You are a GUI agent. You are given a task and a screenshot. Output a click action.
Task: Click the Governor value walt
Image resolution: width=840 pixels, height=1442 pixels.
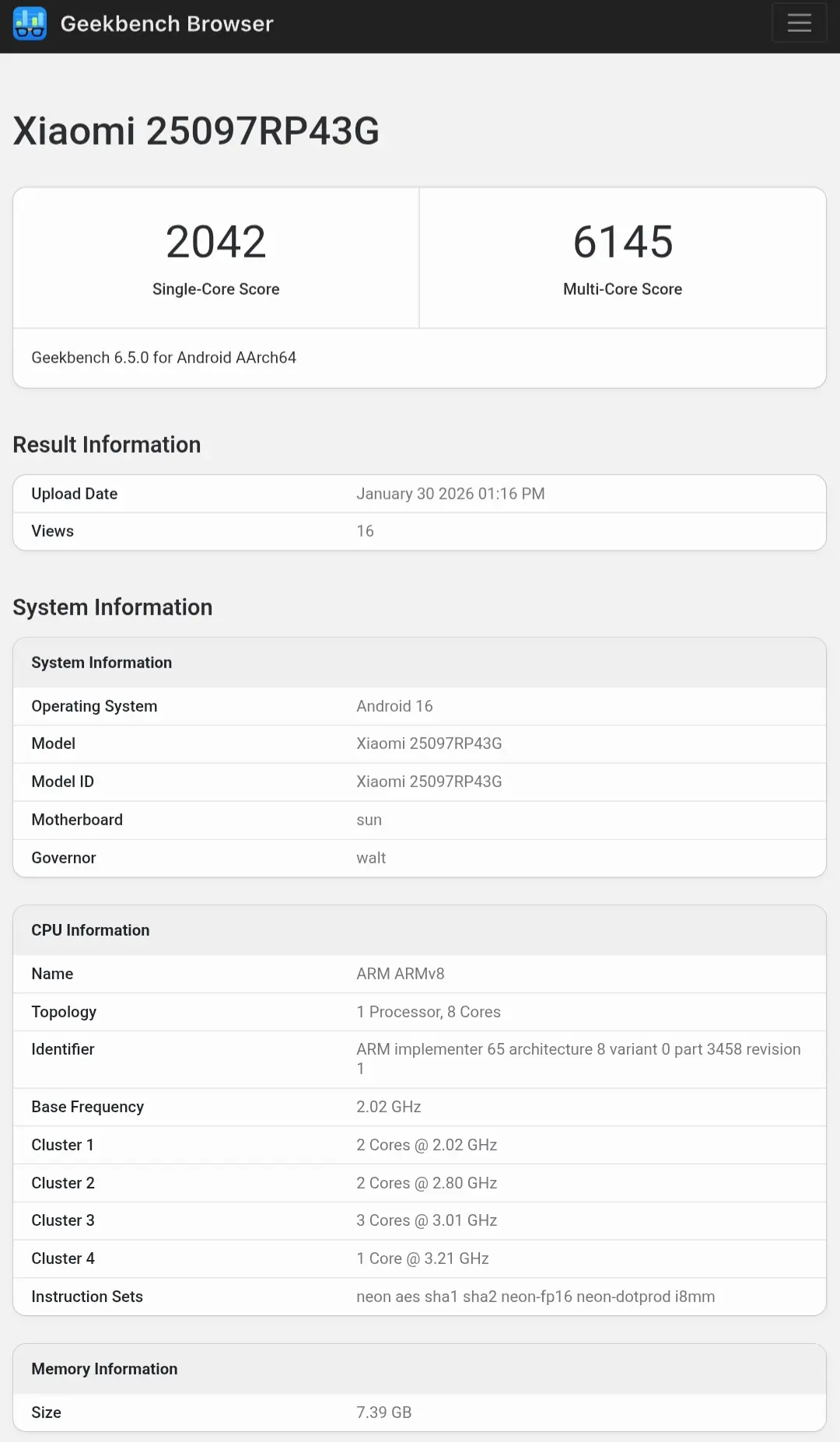(x=371, y=858)
